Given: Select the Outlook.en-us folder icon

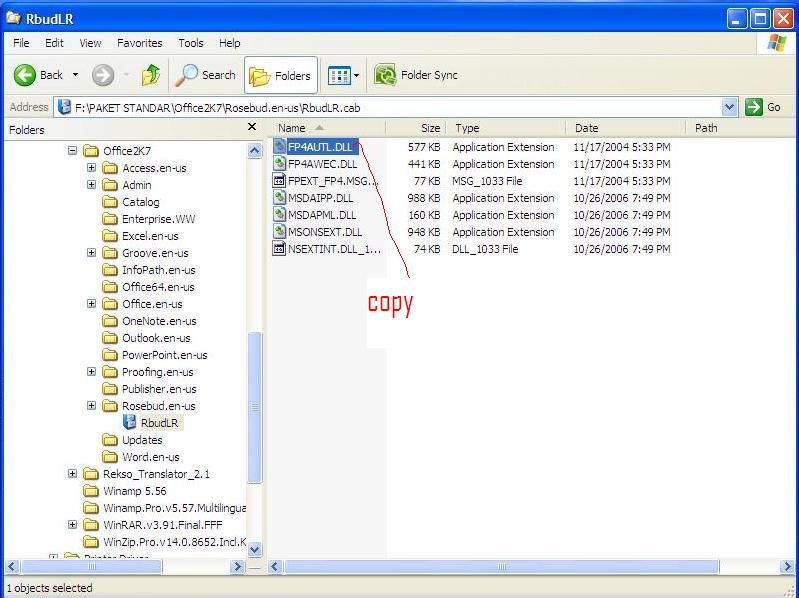Looking at the screenshot, I should tap(110, 338).
